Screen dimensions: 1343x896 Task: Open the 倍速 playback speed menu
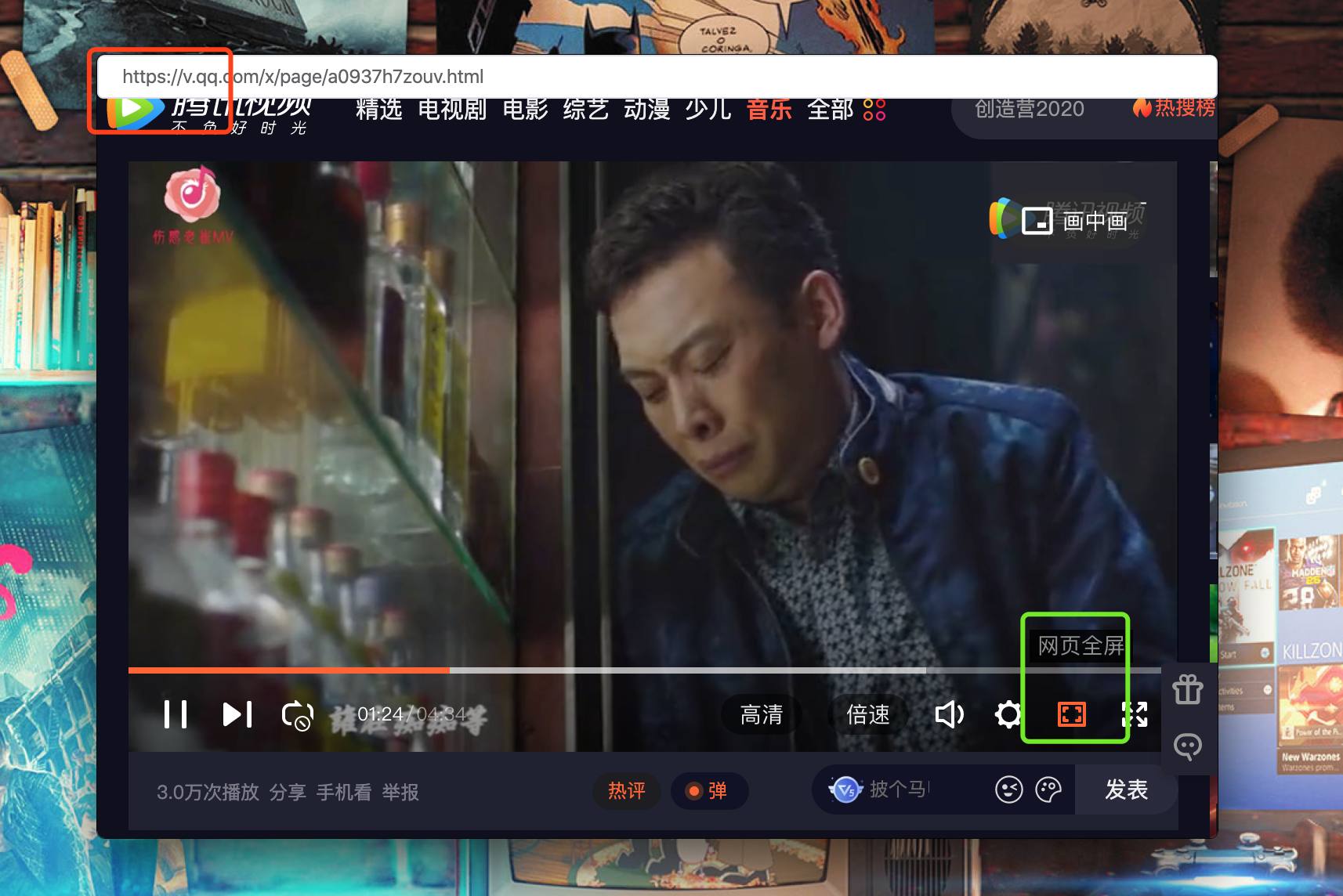click(868, 714)
